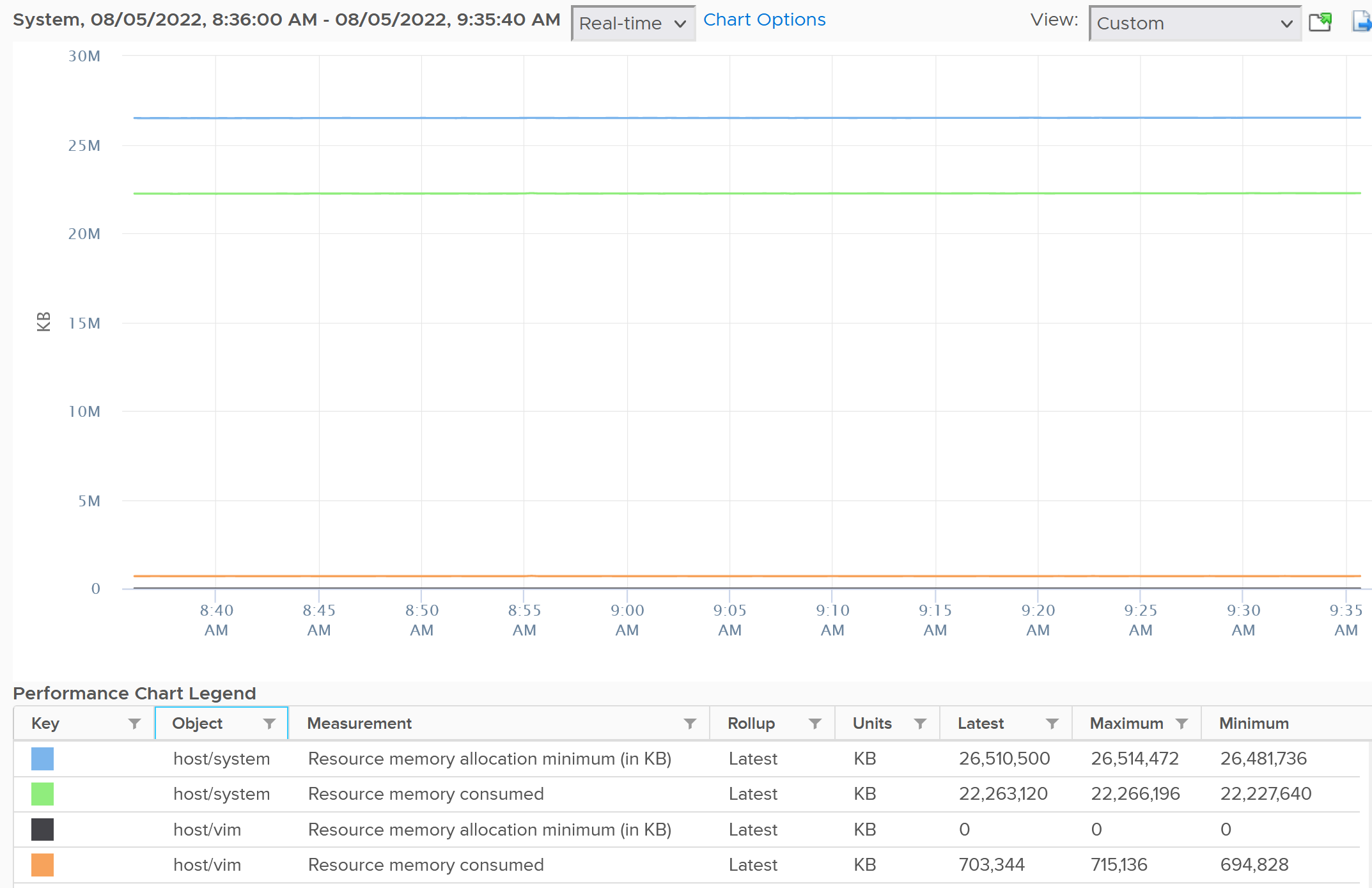Select the 22,227,640 minimum cell
The image size is (1372, 888).
(x=1266, y=794)
